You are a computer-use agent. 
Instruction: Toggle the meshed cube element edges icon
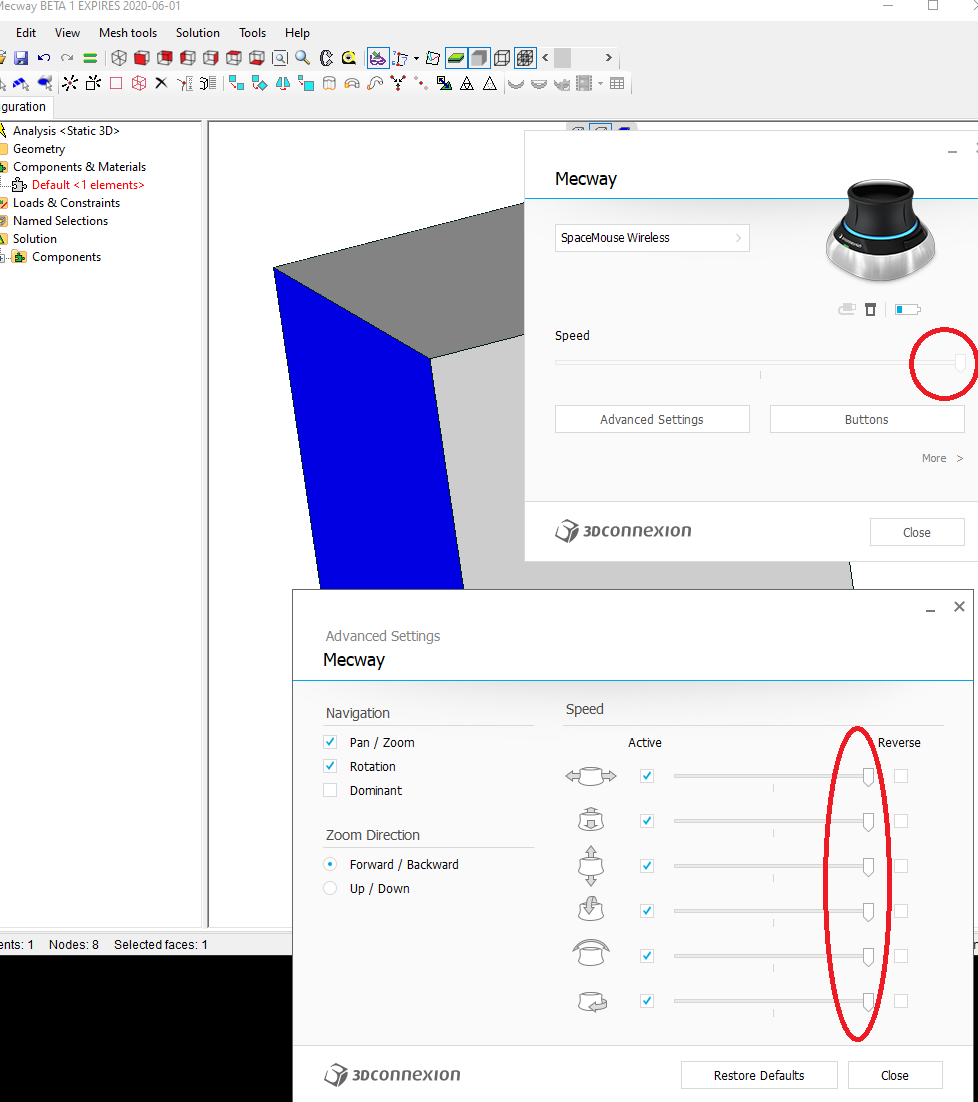pos(525,58)
